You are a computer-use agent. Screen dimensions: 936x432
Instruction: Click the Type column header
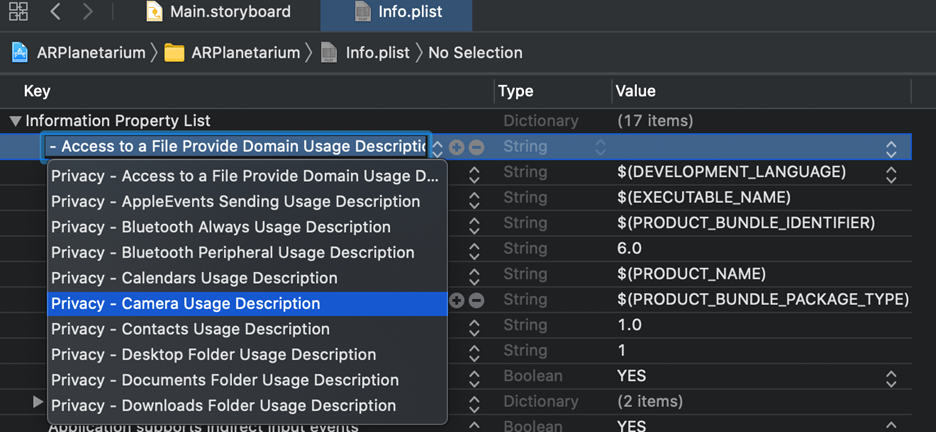tap(516, 91)
